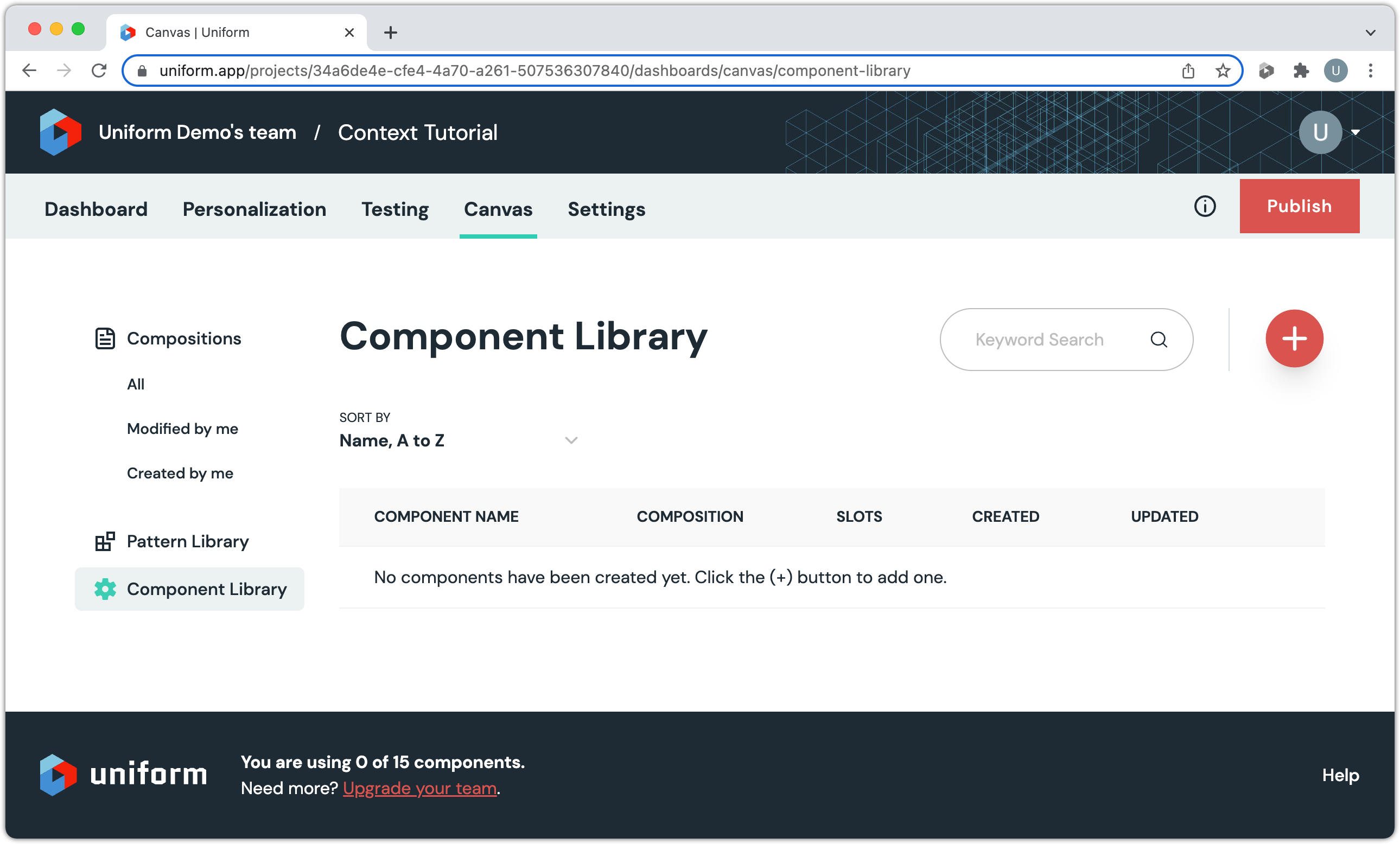Click the search magnifier icon

(1159, 340)
